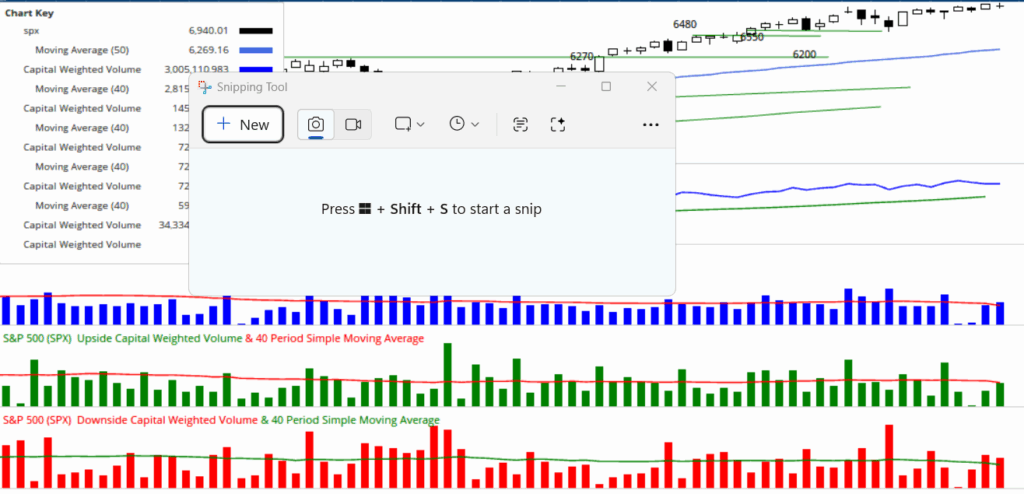Close the Snipping Tool window

[x=652, y=87]
